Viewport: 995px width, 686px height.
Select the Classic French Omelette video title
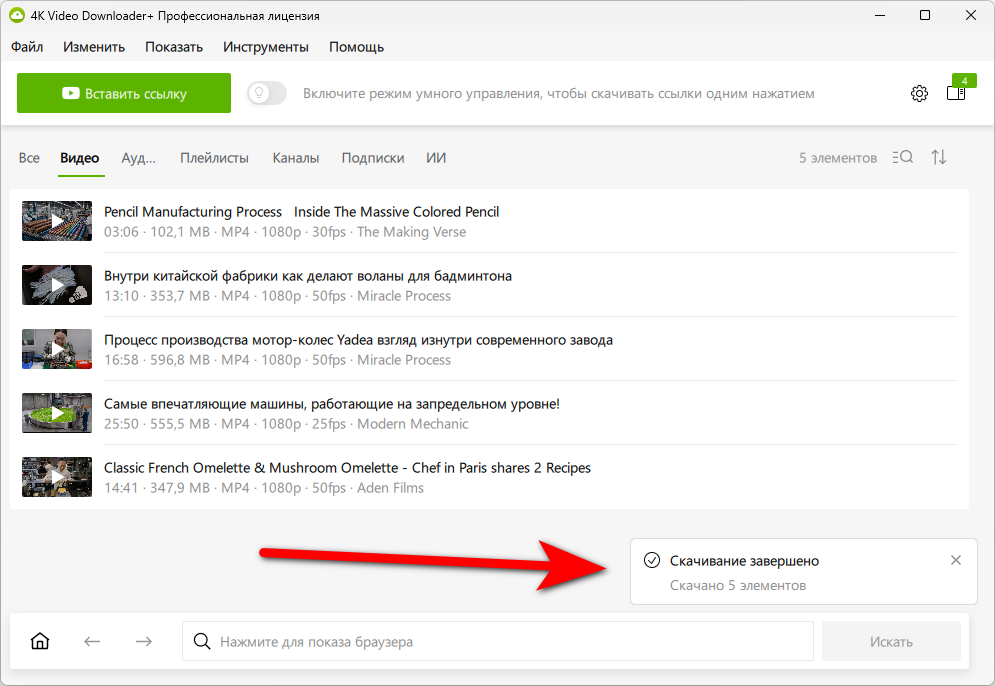pyautogui.click(x=347, y=468)
